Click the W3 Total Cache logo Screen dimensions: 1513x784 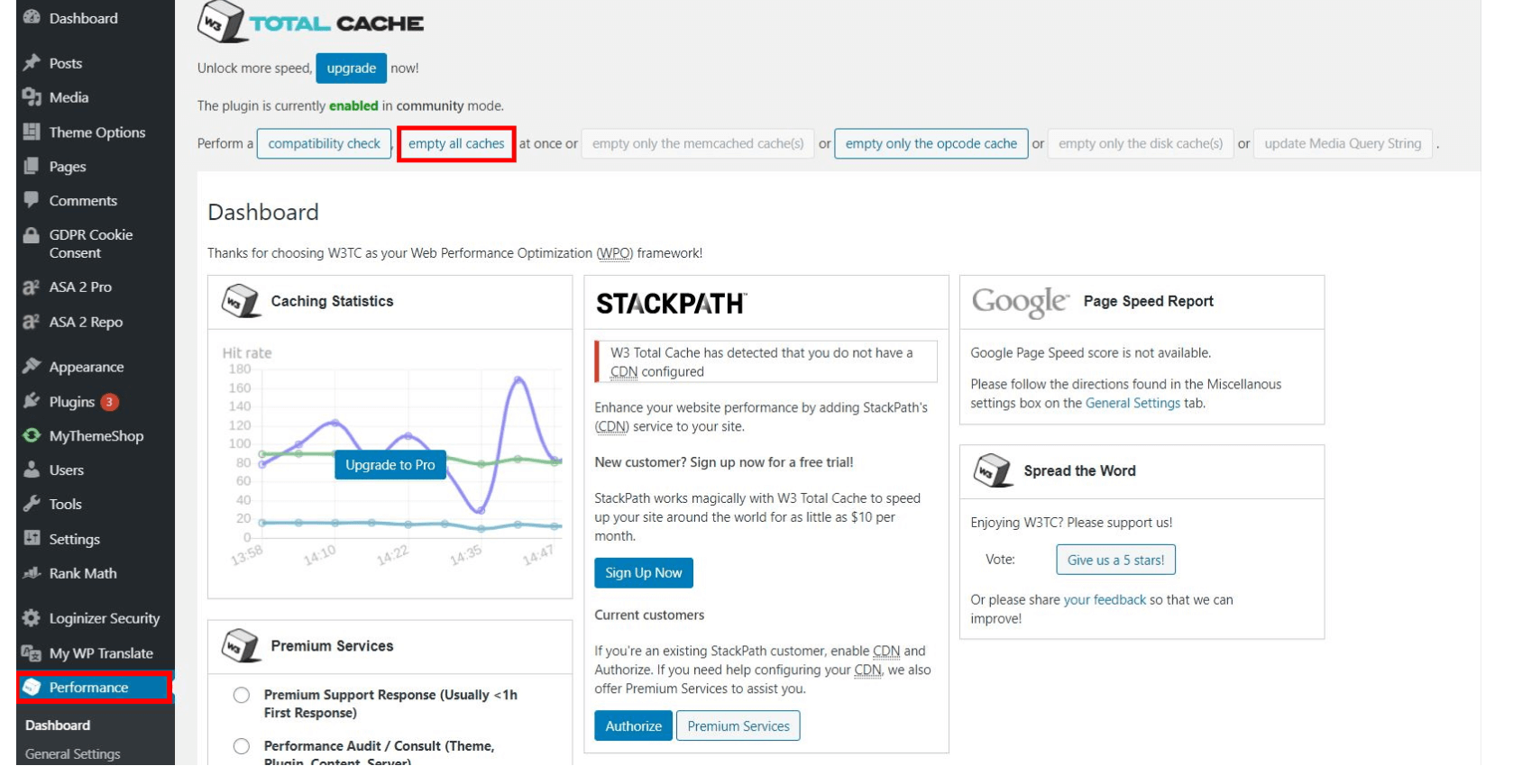click(310, 22)
